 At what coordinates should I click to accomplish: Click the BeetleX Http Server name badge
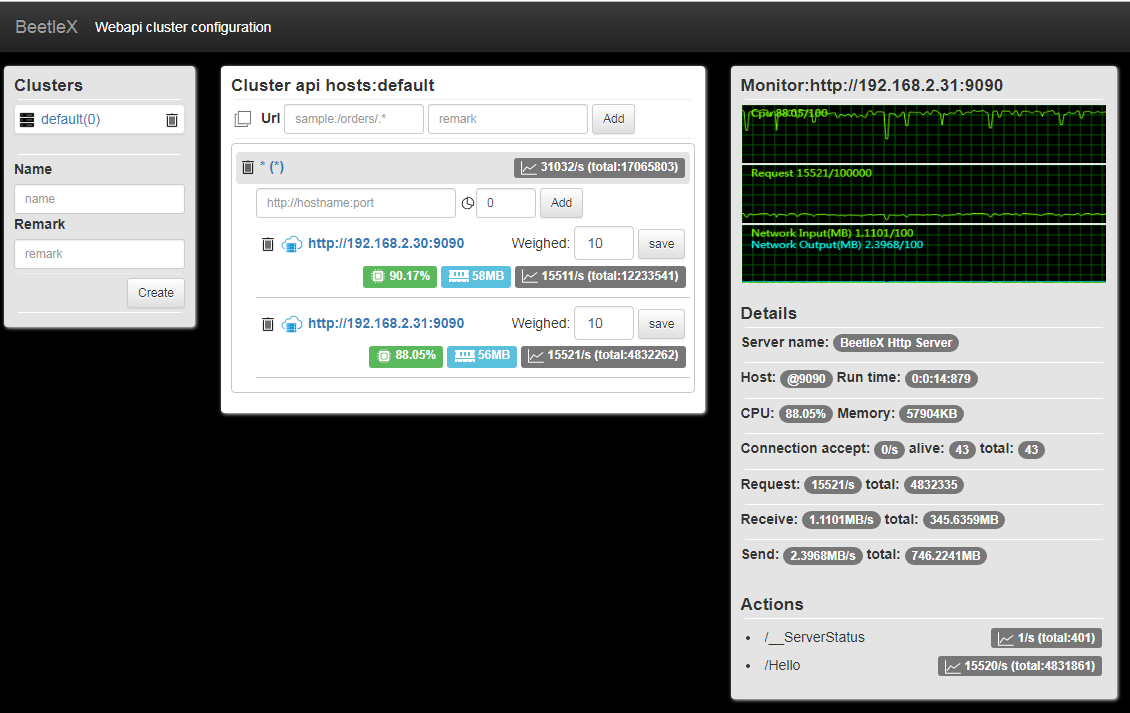pyautogui.click(x=896, y=343)
